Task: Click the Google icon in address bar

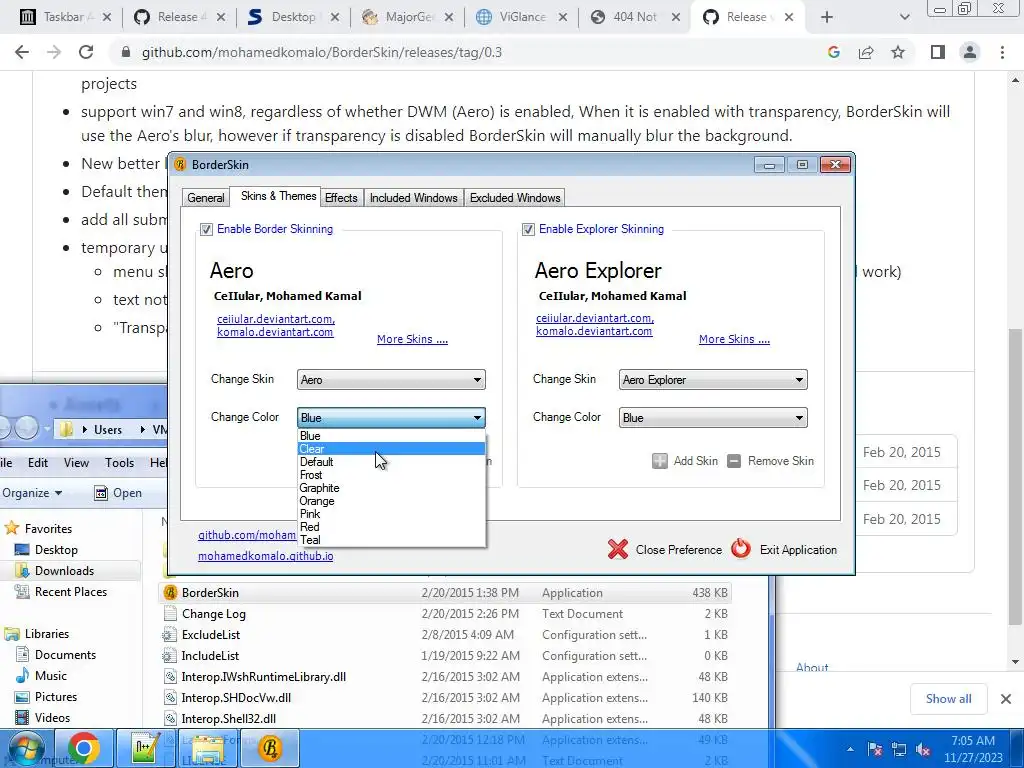Action: 833,52
